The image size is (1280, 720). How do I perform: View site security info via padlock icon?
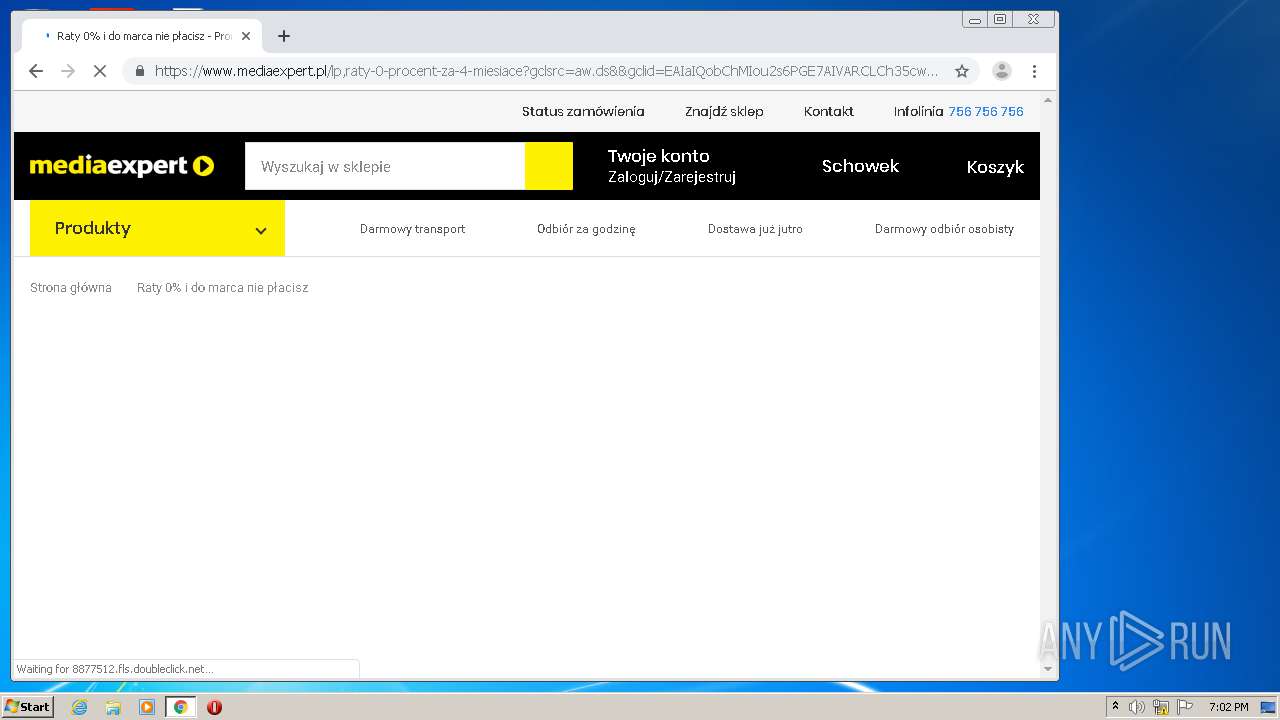click(x=140, y=71)
